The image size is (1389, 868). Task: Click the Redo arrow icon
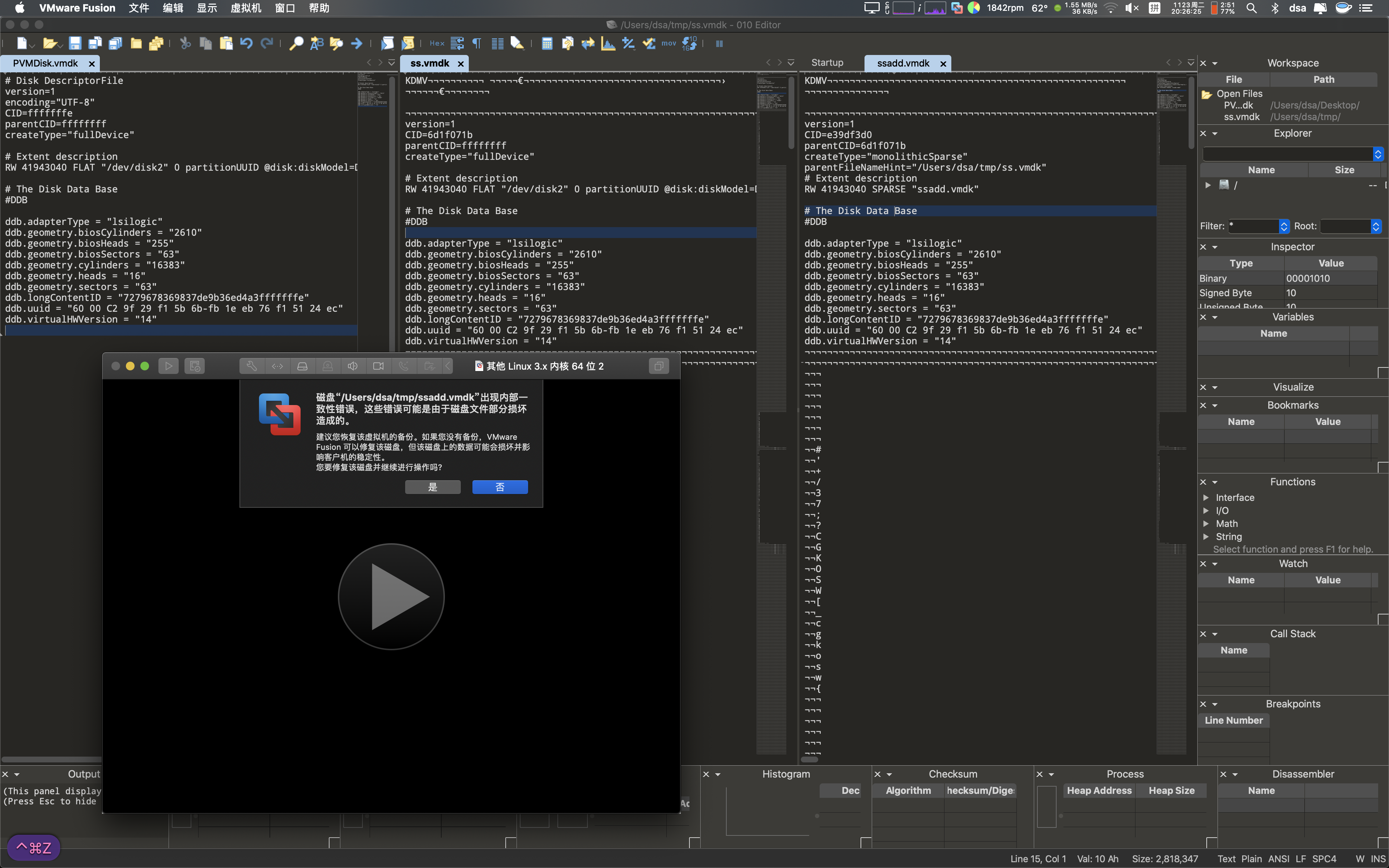coord(267,43)
